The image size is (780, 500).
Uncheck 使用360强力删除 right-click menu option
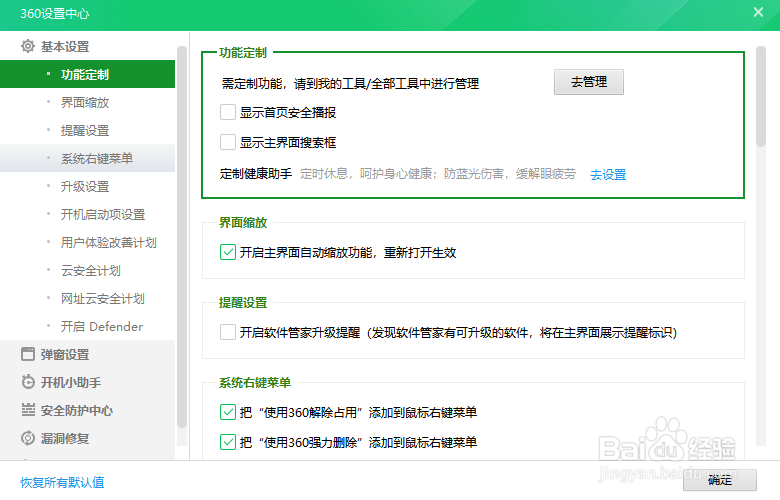tap(228, 442)
